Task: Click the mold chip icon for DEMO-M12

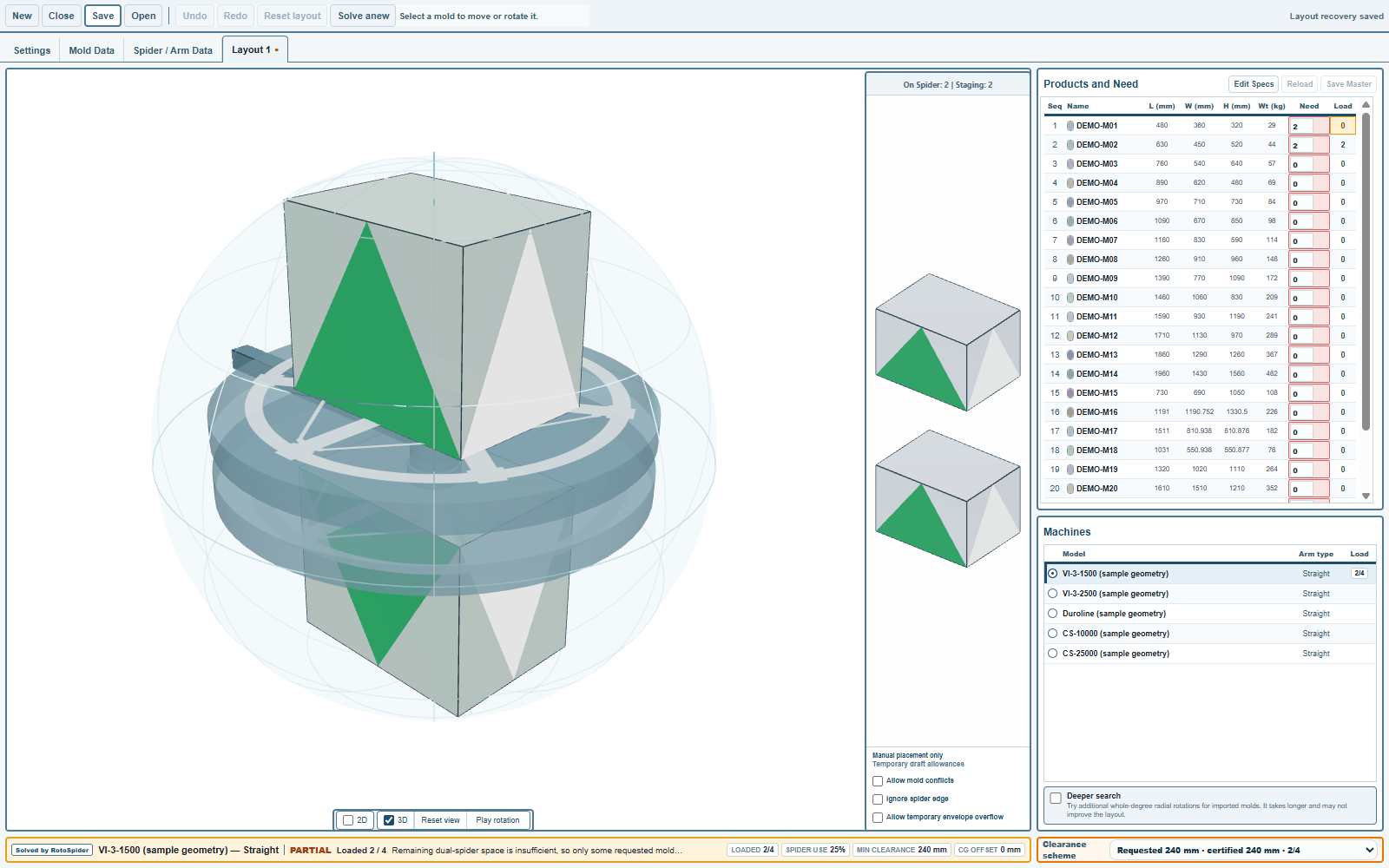Action: tap(1070, 336)
